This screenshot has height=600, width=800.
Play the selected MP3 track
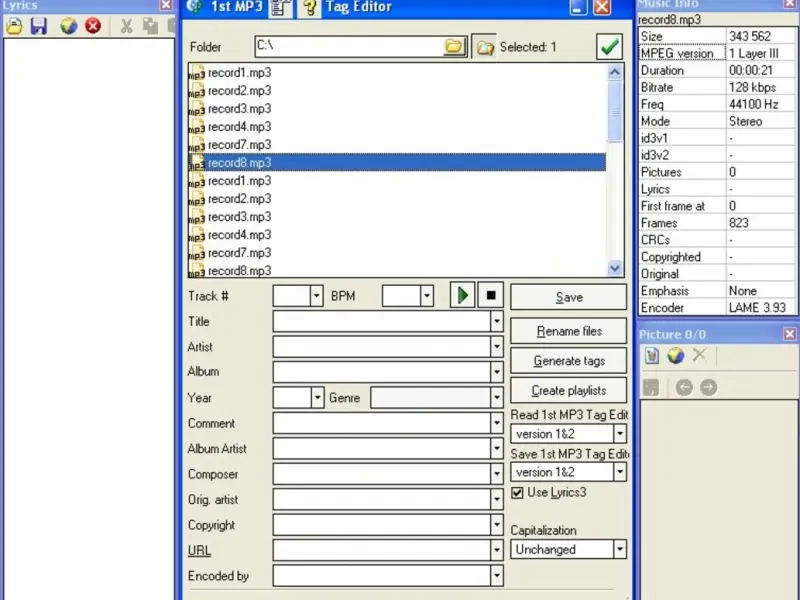(463, 295)
